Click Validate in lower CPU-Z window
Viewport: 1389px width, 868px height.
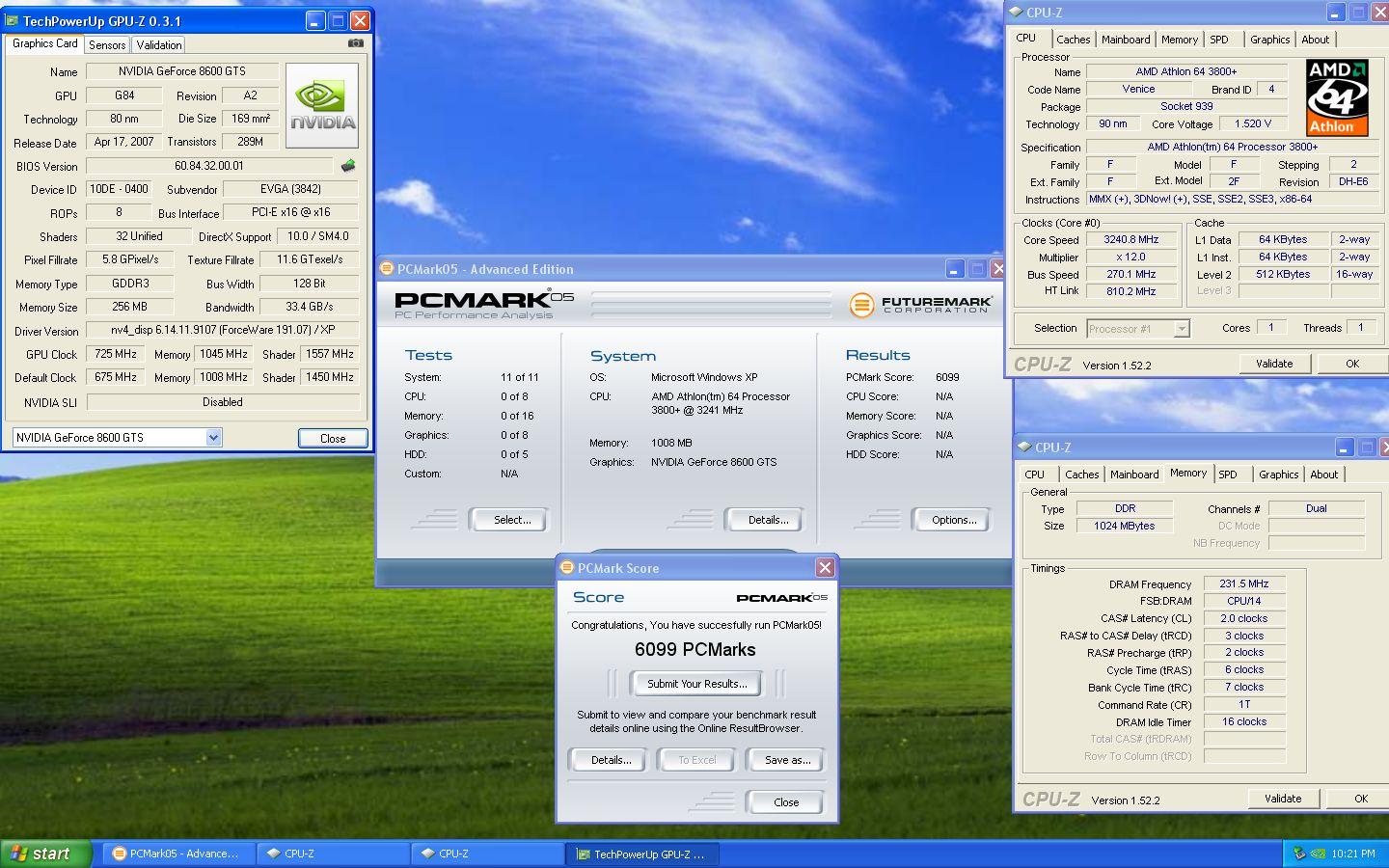point(1283,799)
